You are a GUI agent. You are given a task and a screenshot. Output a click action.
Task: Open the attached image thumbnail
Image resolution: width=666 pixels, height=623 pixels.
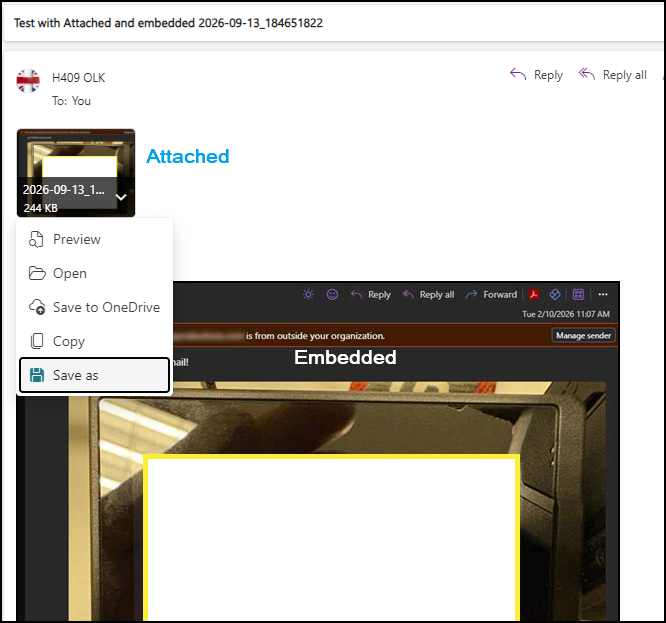[x=76, y=173]
